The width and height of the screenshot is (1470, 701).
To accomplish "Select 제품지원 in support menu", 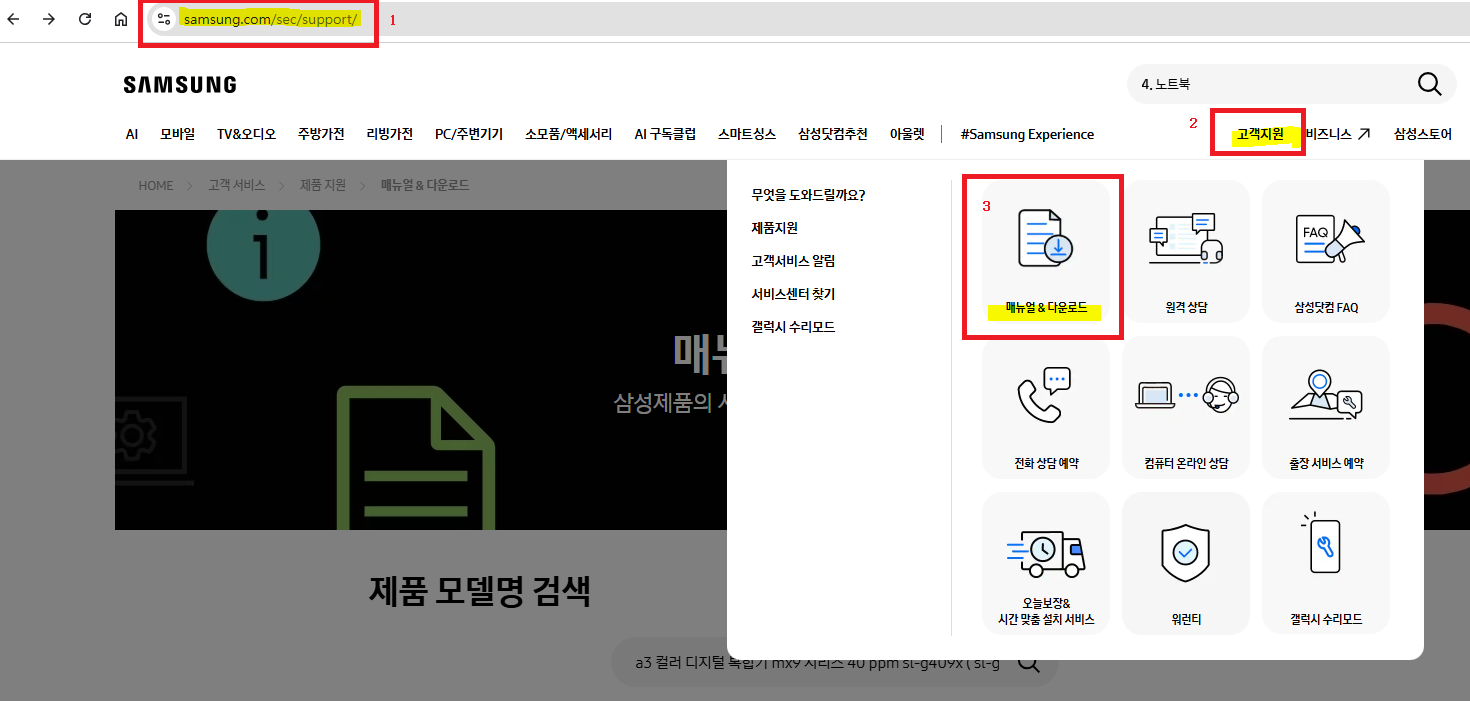I will click(x=775, y=228).
